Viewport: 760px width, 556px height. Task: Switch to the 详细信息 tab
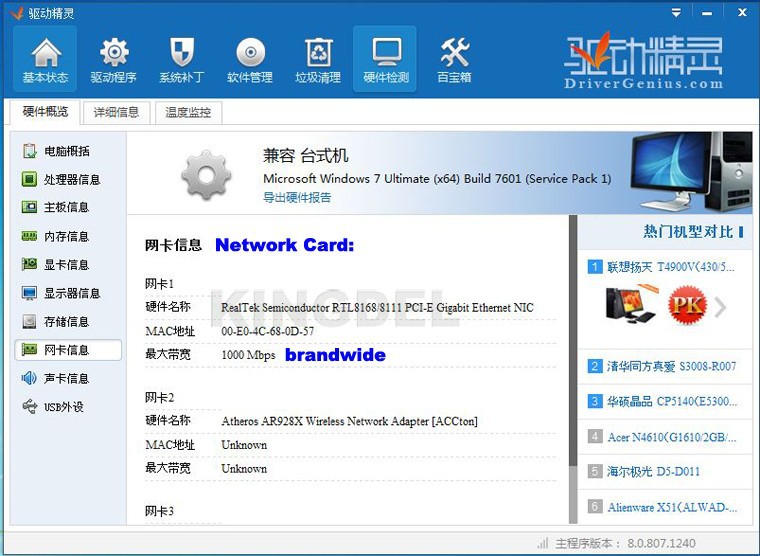[116, 112]
